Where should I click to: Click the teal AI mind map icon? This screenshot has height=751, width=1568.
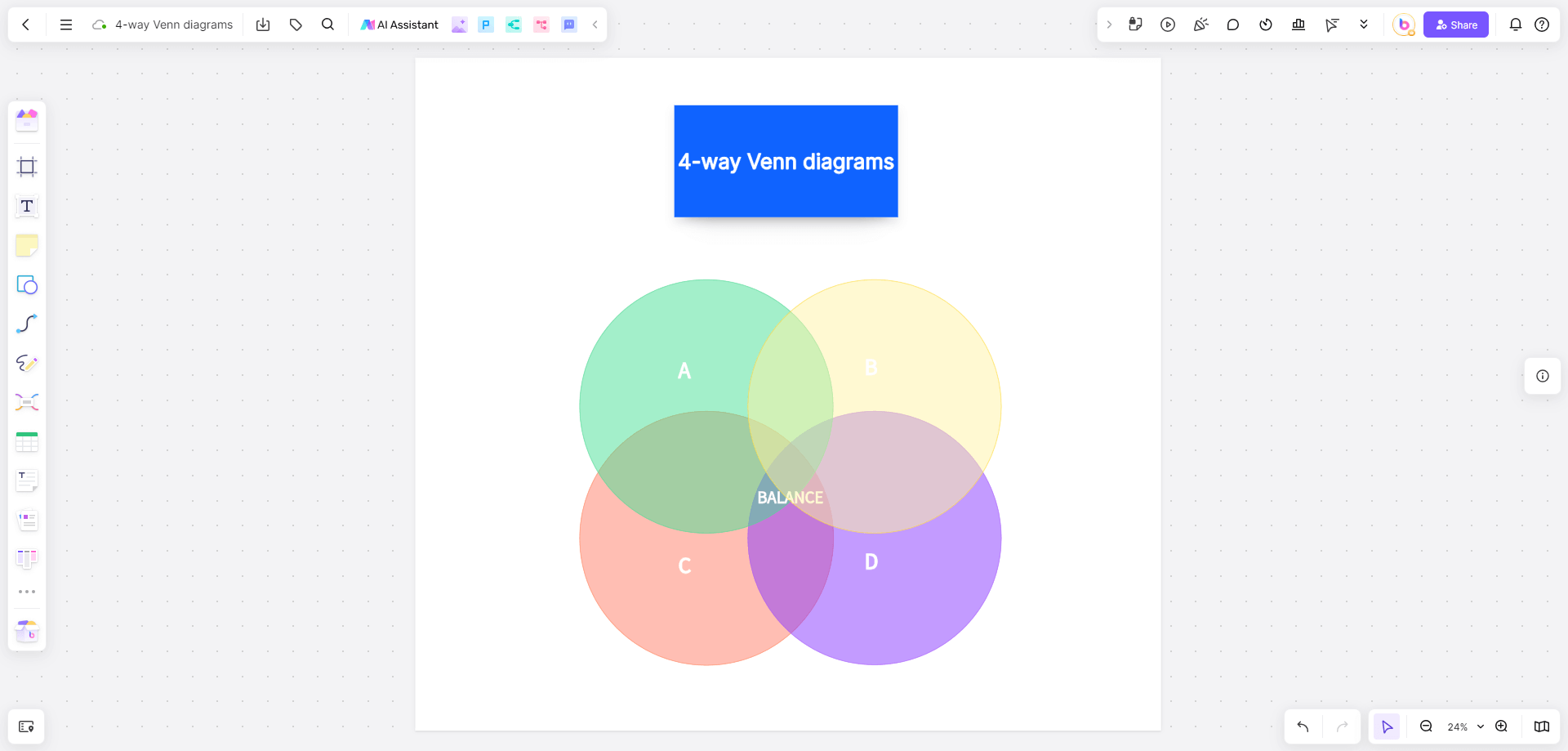[x=514, y=25]
